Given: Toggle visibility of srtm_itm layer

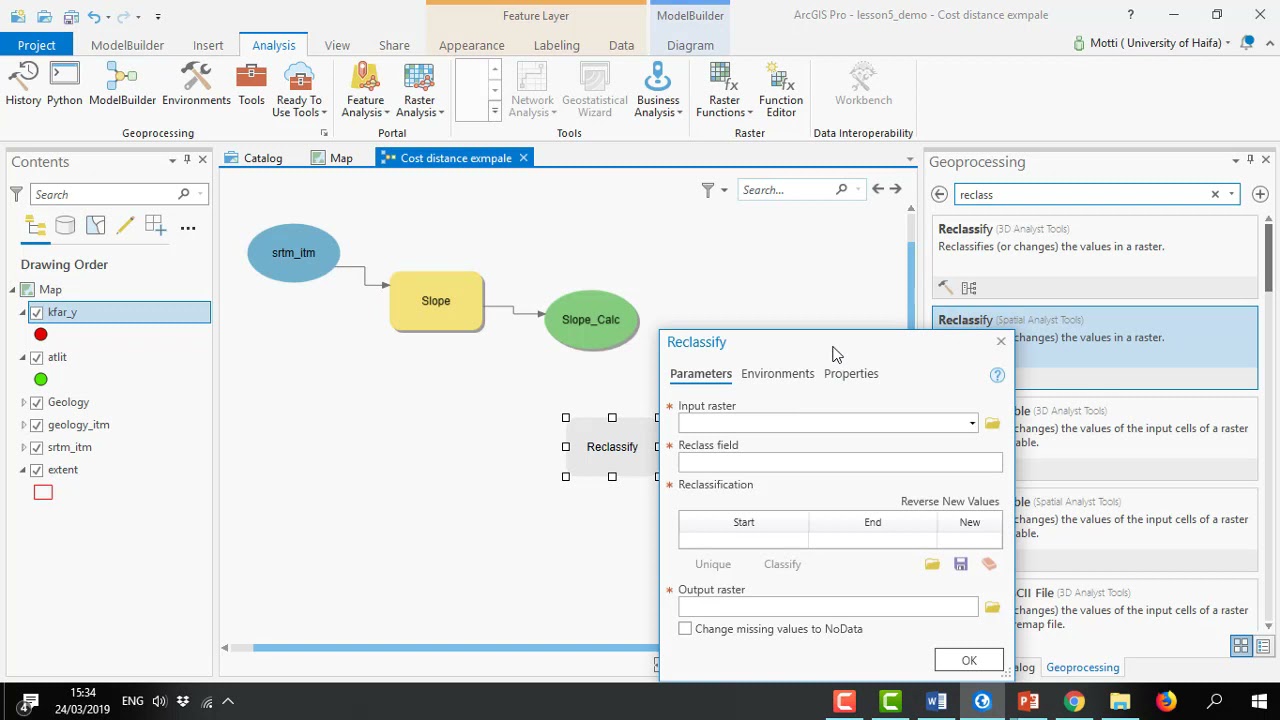Looking at the screenshot, I should tap(37, 448).
